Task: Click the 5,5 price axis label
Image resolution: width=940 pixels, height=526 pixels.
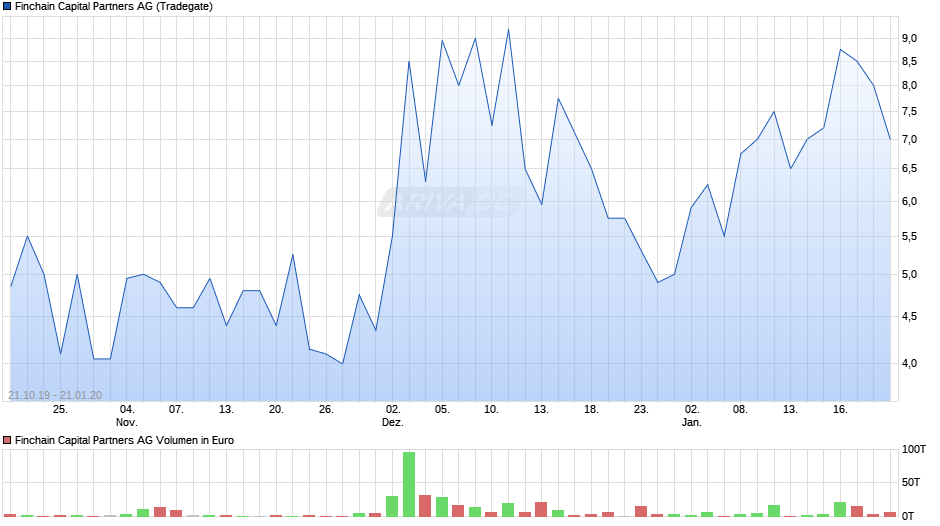Action: click(x=909, y=236)
